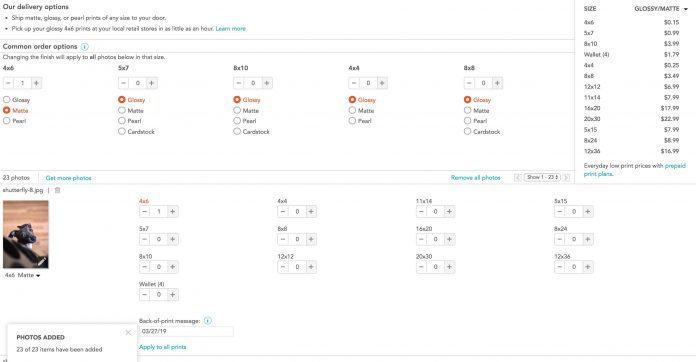Click the 23 photos count label
Screen dimensions: 696x362
click(x=16, y=177)
